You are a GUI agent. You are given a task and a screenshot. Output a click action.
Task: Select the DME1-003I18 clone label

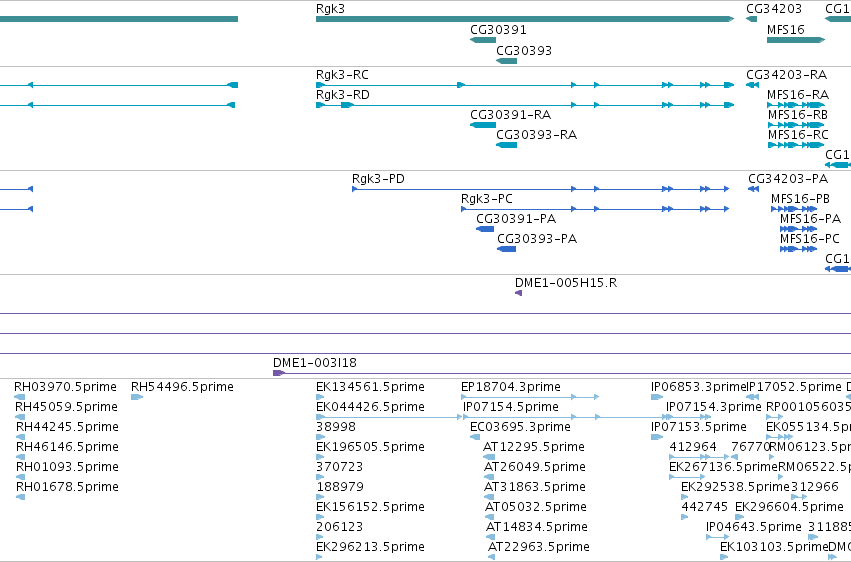315,363
